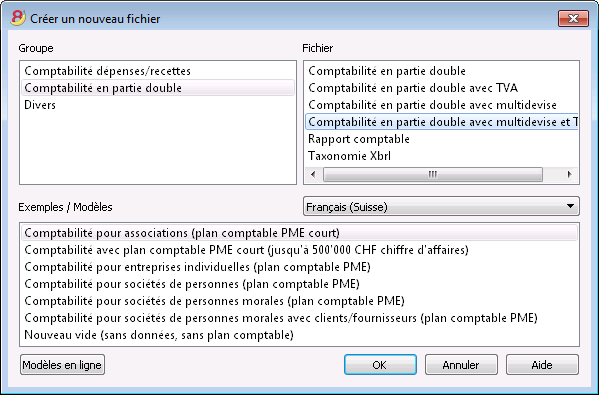Click the left arrow of Fichier scrollbar
599x395 pixels.
click(x=313, y=175)
